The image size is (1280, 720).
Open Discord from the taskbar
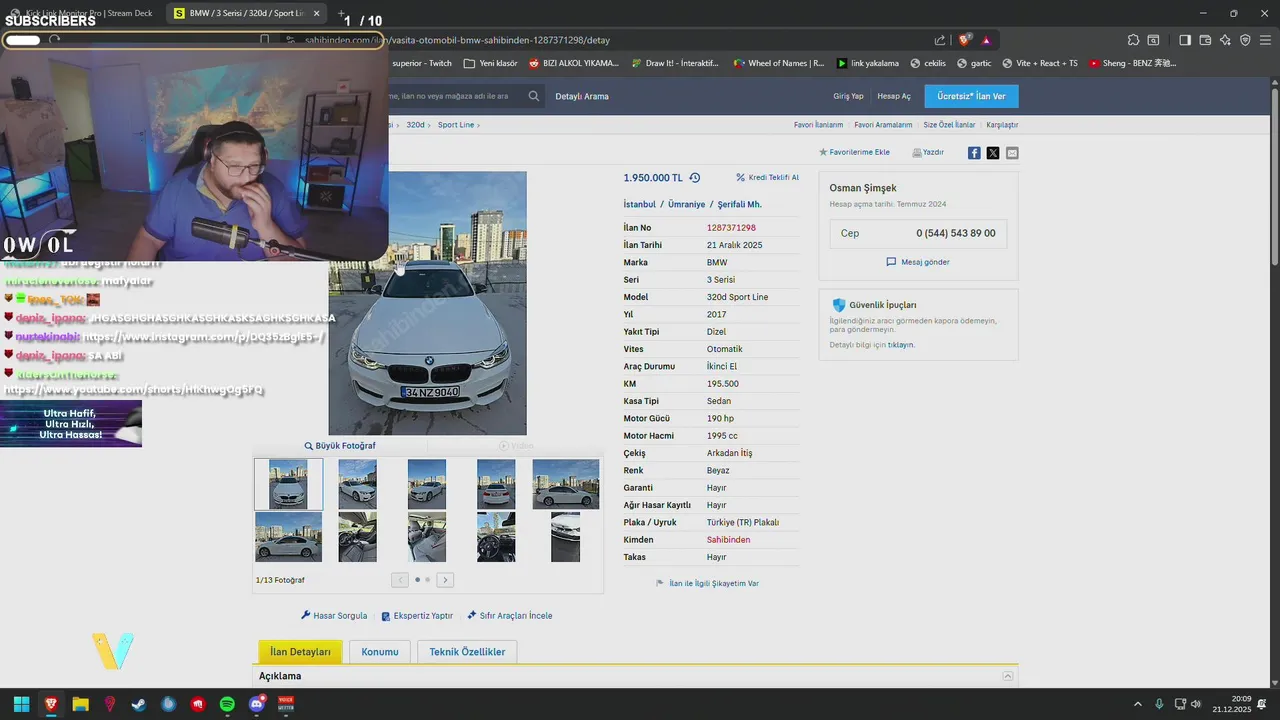(257, 704)
